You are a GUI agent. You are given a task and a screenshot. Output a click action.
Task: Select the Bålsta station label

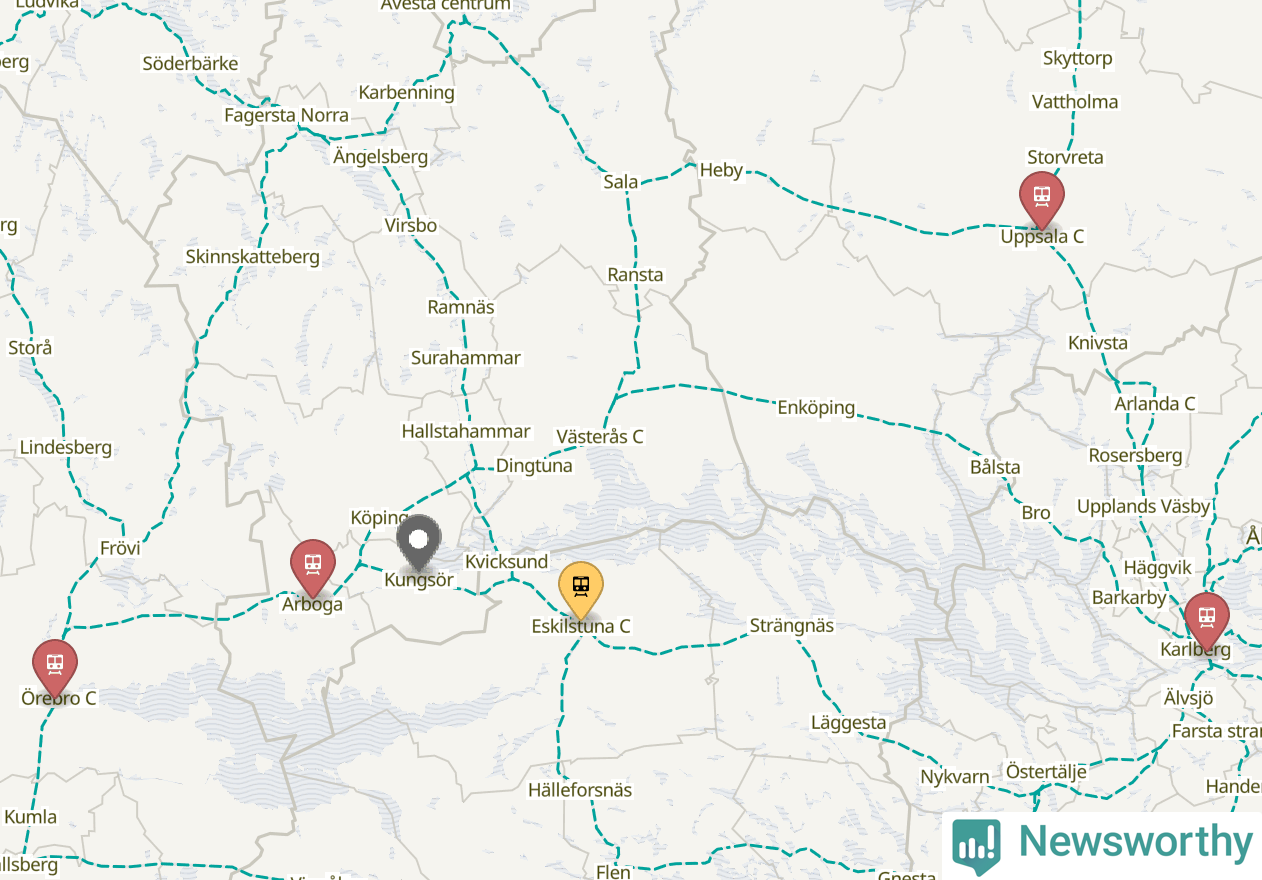[995, 467]
